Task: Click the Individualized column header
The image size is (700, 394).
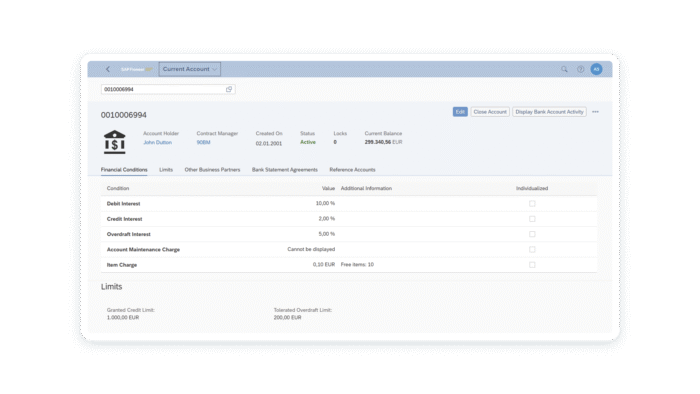Action: (532, 188)
